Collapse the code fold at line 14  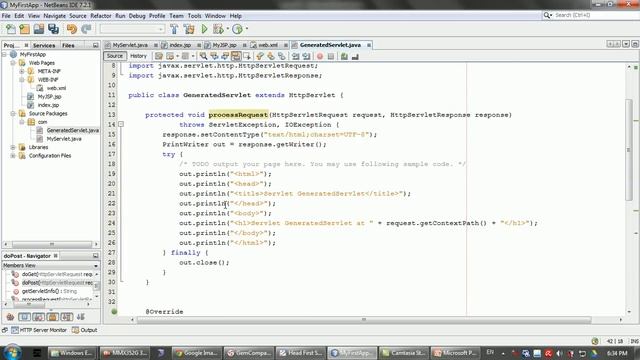pyautogui.click(x=121, y=124)
